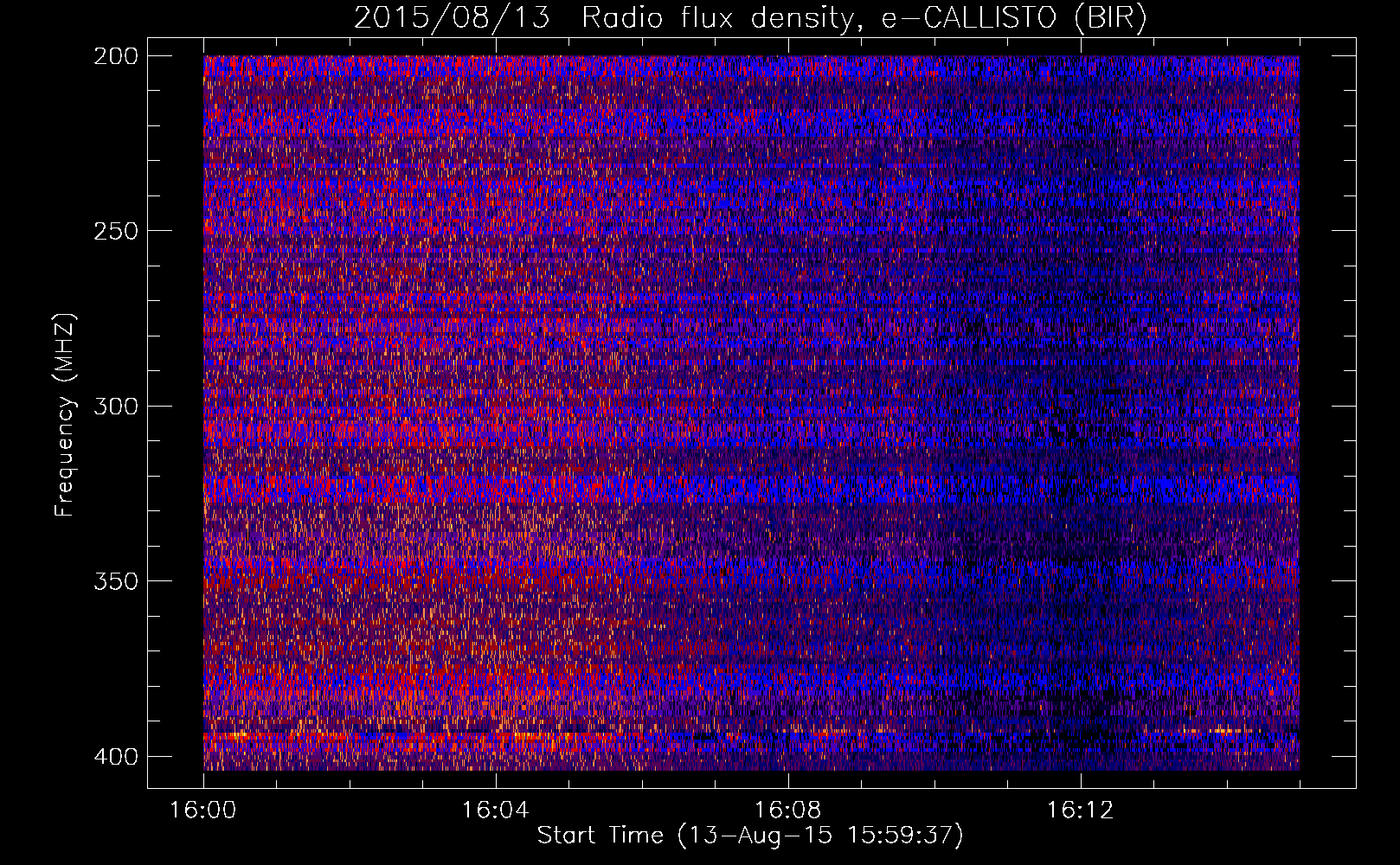Click the 16:04 time tick label

click(x=495, y=811)
